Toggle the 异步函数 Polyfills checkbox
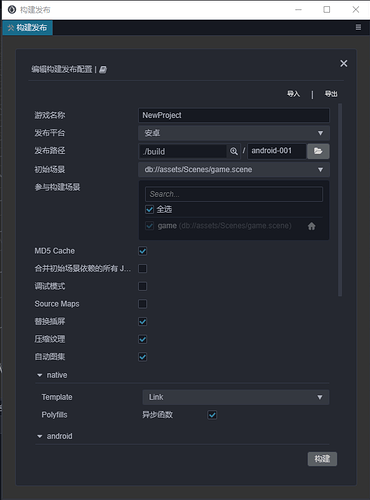 (x=212, y=415)
